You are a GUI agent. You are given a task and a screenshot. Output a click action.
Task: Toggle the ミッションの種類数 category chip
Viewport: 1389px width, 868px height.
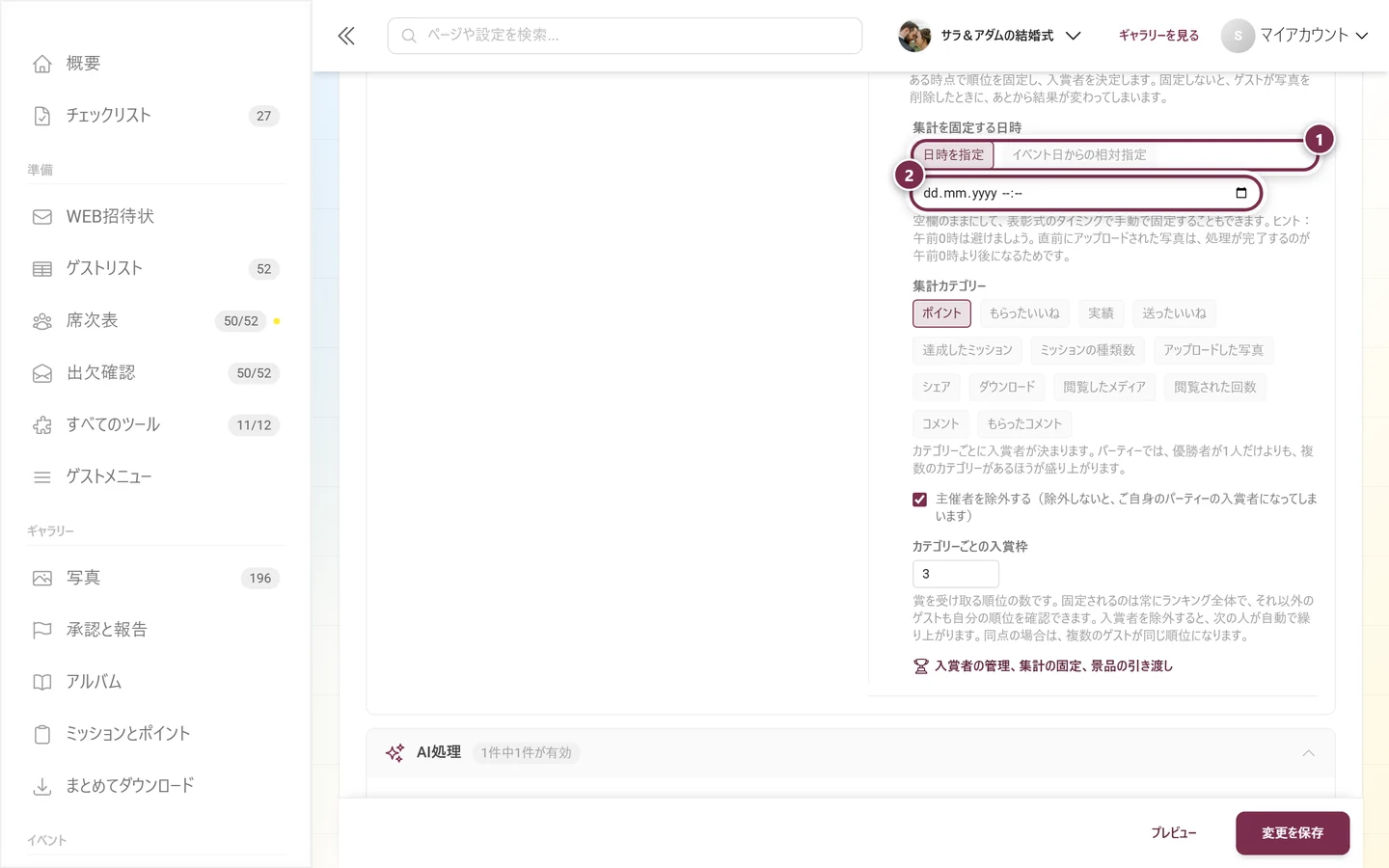click(x=1087, y=350)
